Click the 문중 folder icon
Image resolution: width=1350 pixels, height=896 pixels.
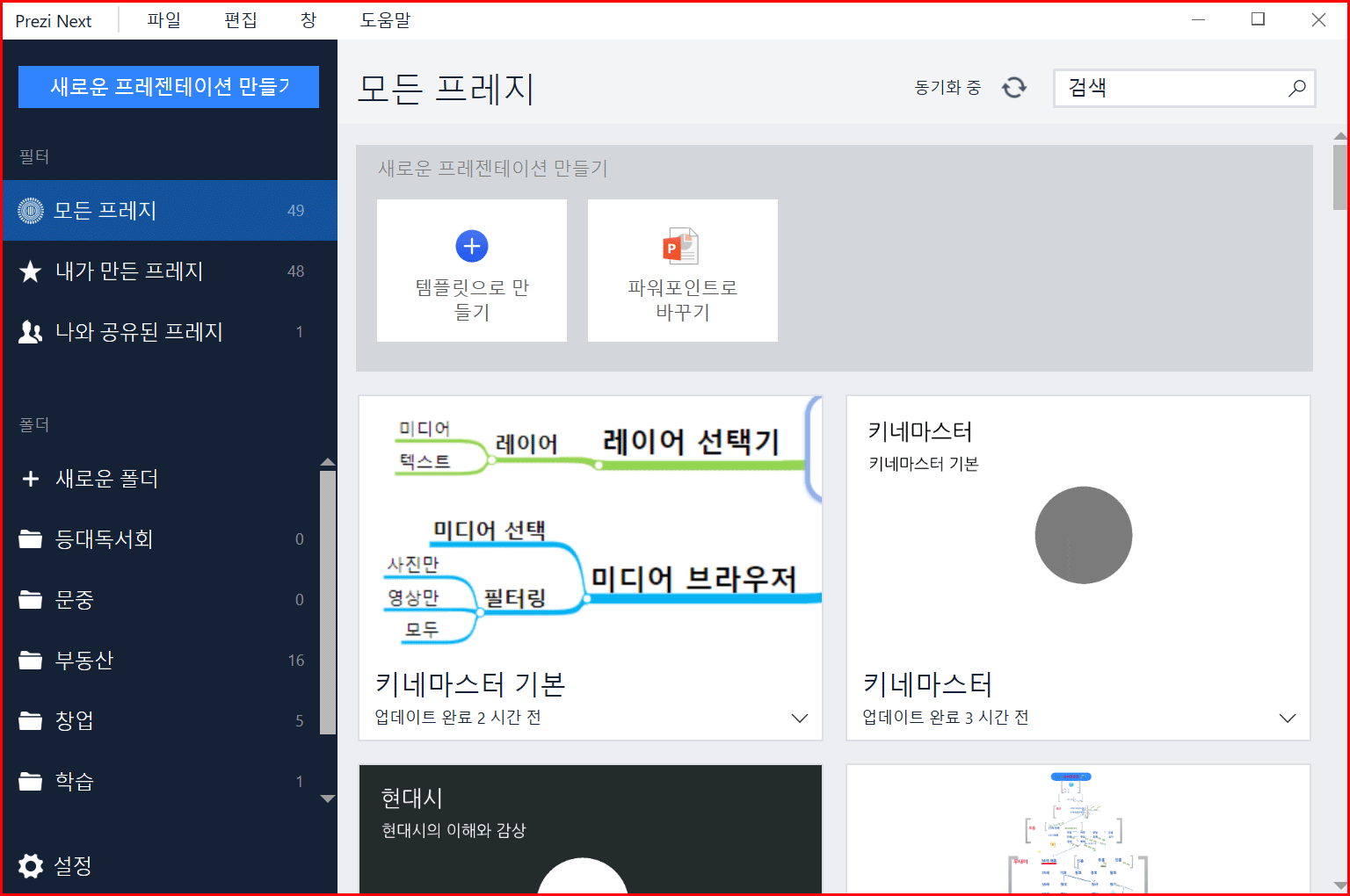click(x=31, y=600)
